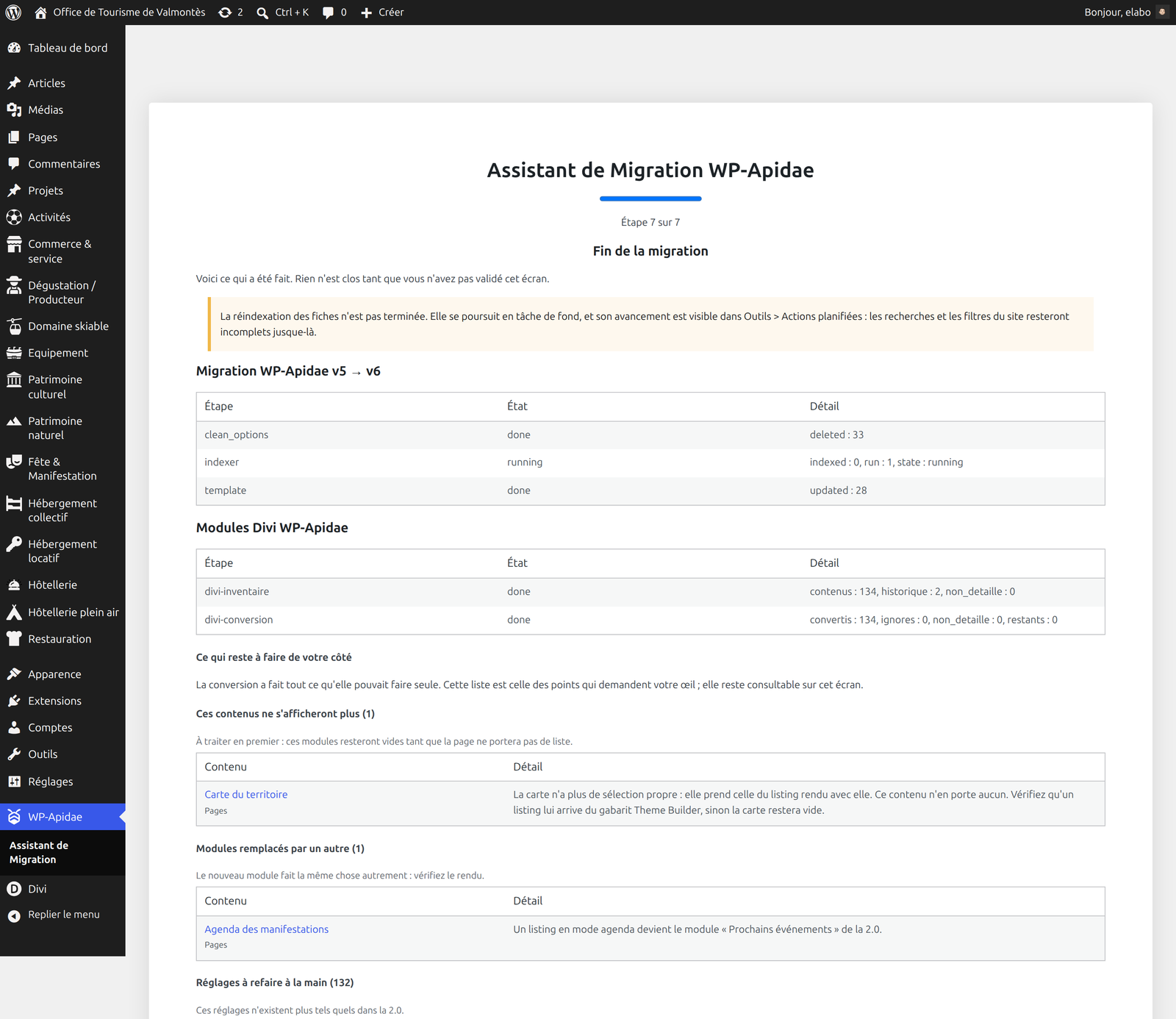Select the Hôtellerie menu item
Image resolution: width=1176 pixels, height=1019 pixels.
pos(52,585)
